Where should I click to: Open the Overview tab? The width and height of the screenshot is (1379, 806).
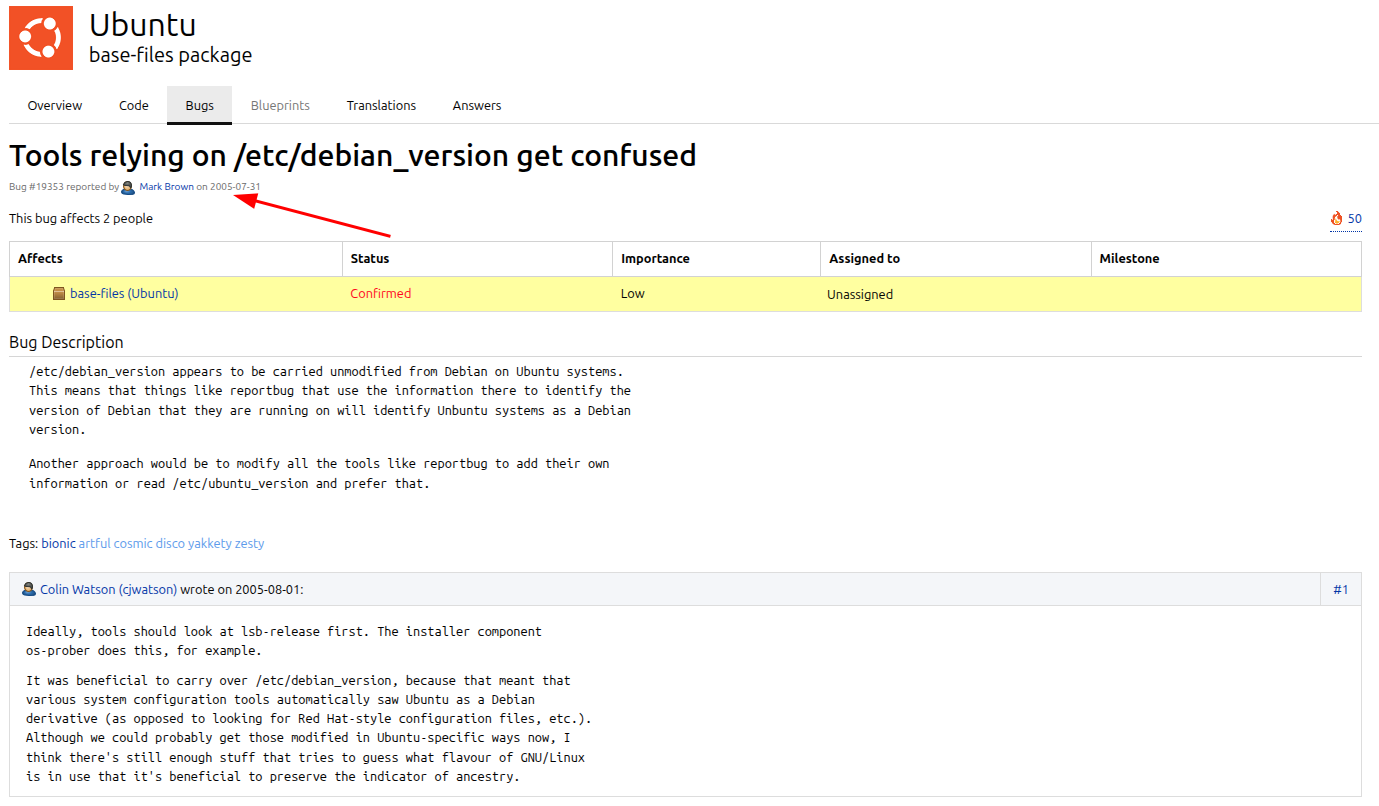55,105
